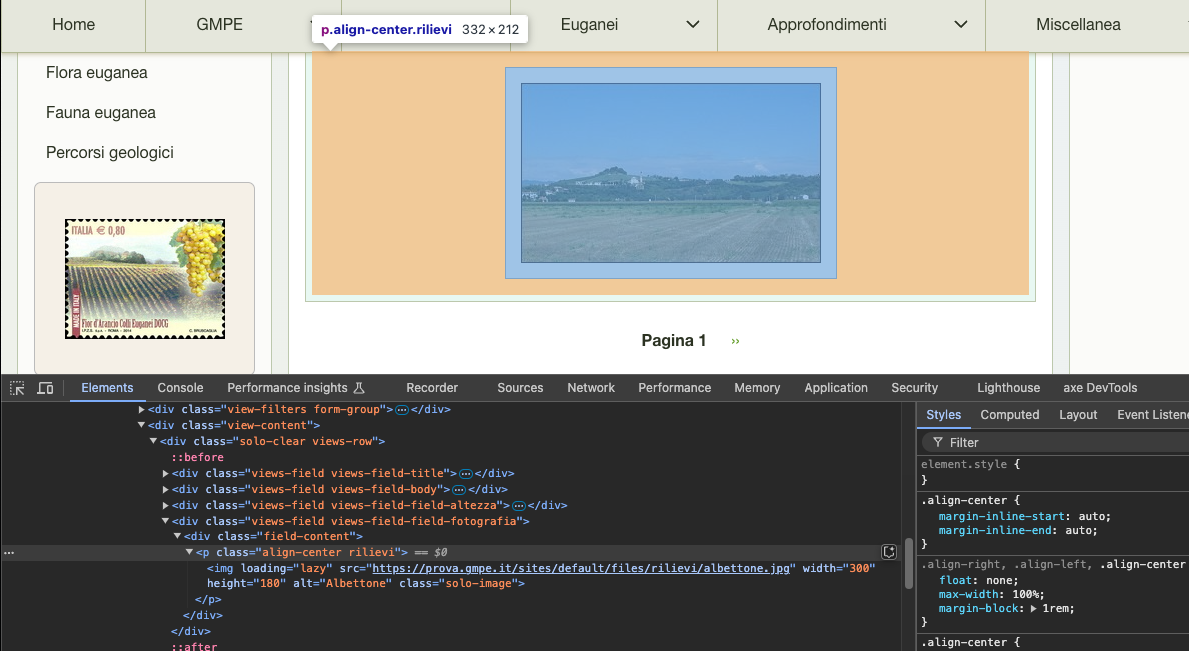Expand the view-filters form-group div
The width and height of the screenshot is (1189, 651).
click(x=142, y=410)
